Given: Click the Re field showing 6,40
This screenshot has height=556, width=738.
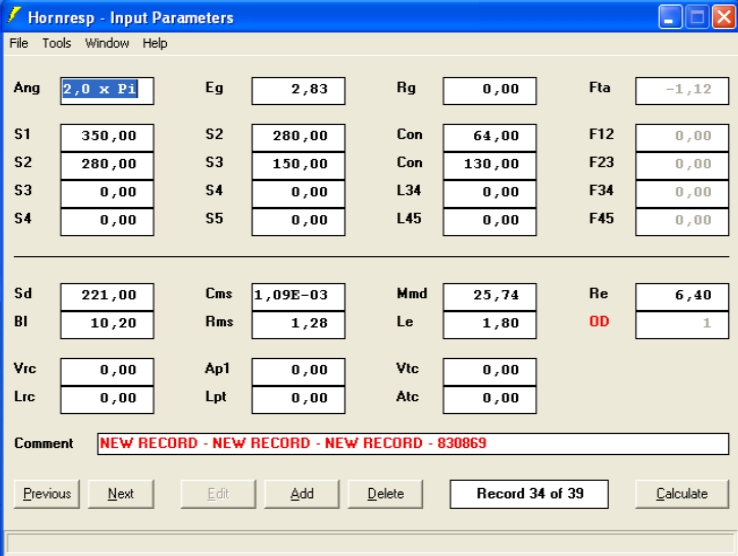Looking at the screenshot, I should point(682,297).
